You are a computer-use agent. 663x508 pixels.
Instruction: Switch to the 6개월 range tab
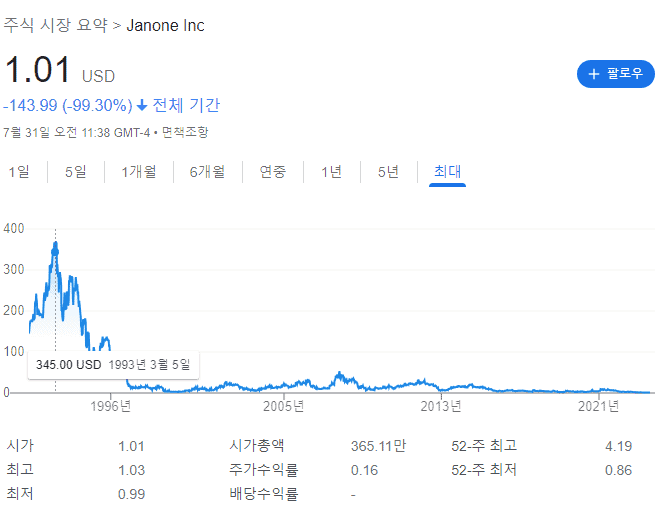(207, 172)
